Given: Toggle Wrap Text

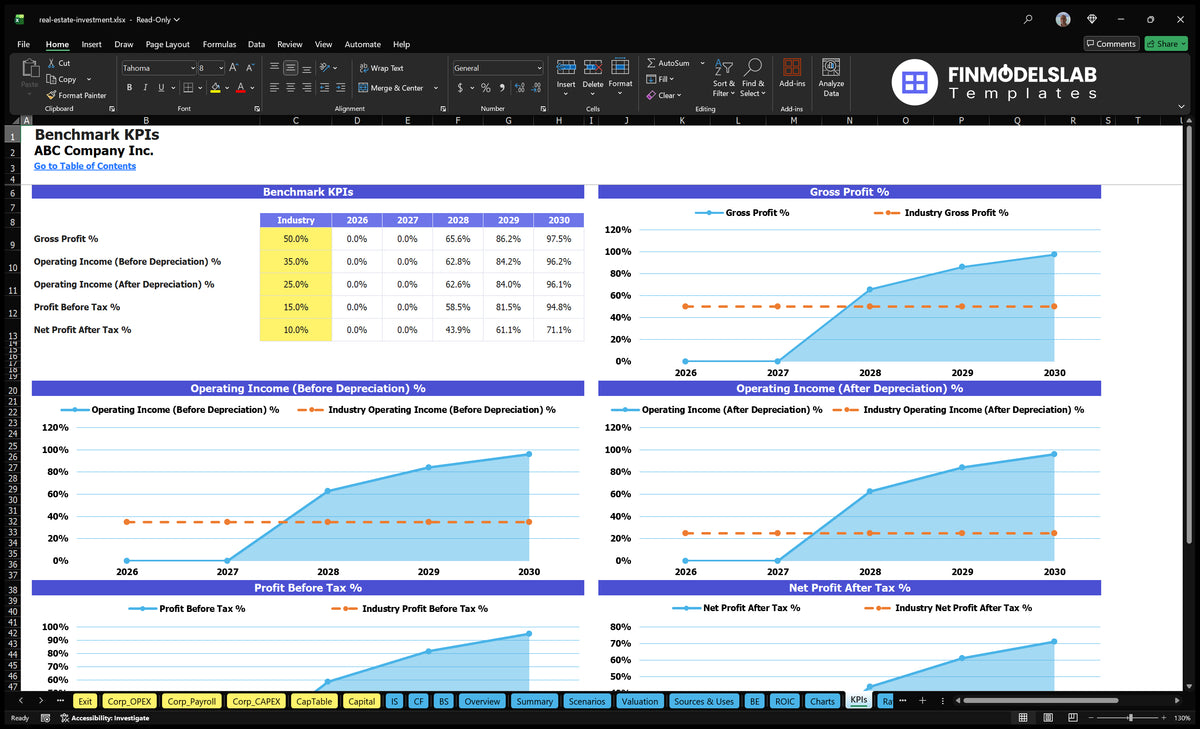Looking at the screenshot, I should click(x=381, y=68).
